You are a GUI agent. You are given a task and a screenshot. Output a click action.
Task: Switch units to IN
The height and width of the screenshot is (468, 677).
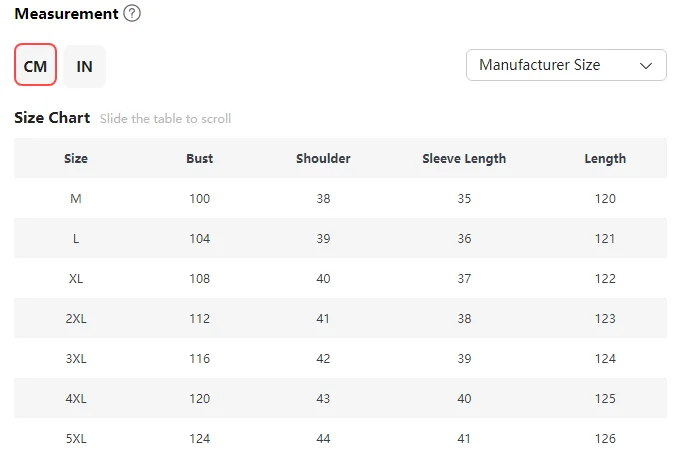[x=85, y=66]
